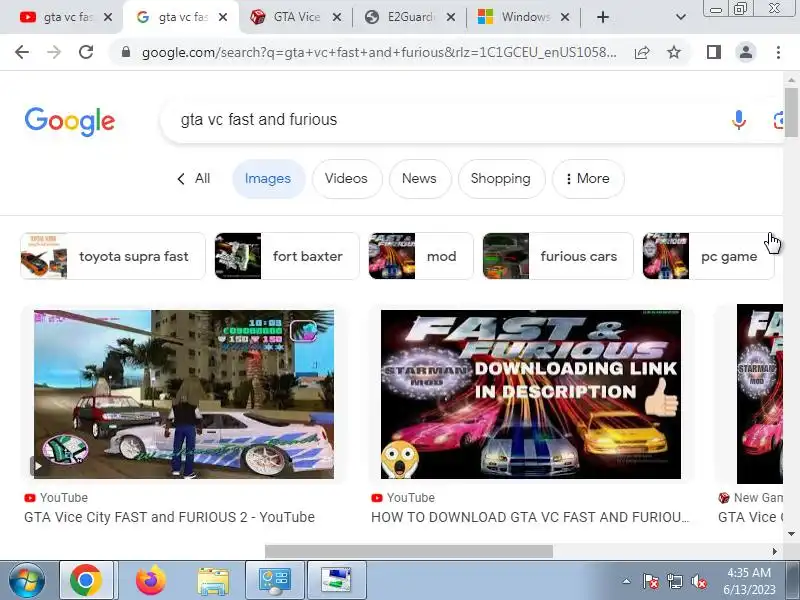Pick the toyota supra fast suggestion
Image resolution: width=800 pixels, height=600 pixels.
point(113,256)
